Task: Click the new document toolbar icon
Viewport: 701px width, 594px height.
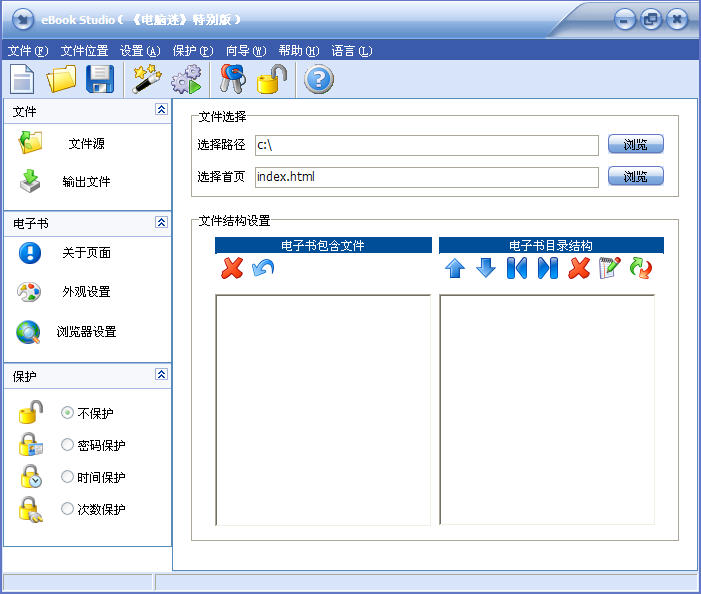Action: click(22, 78)
